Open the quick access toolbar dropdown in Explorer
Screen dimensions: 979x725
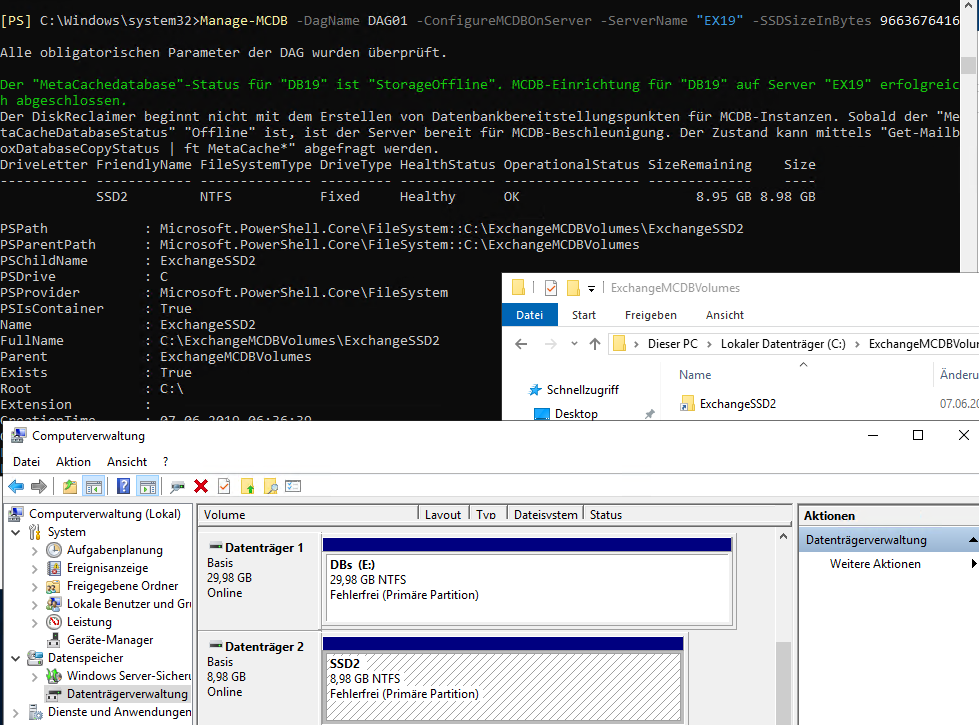591,289
